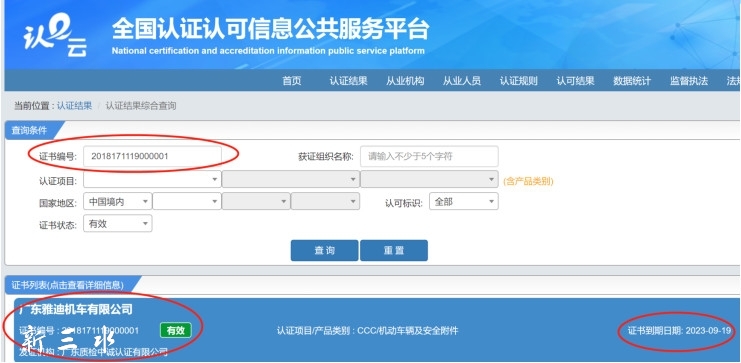Click the 查询 search button
Viewport: 741px width, 363px height.
pyautogui.click(x=324, y=250)
